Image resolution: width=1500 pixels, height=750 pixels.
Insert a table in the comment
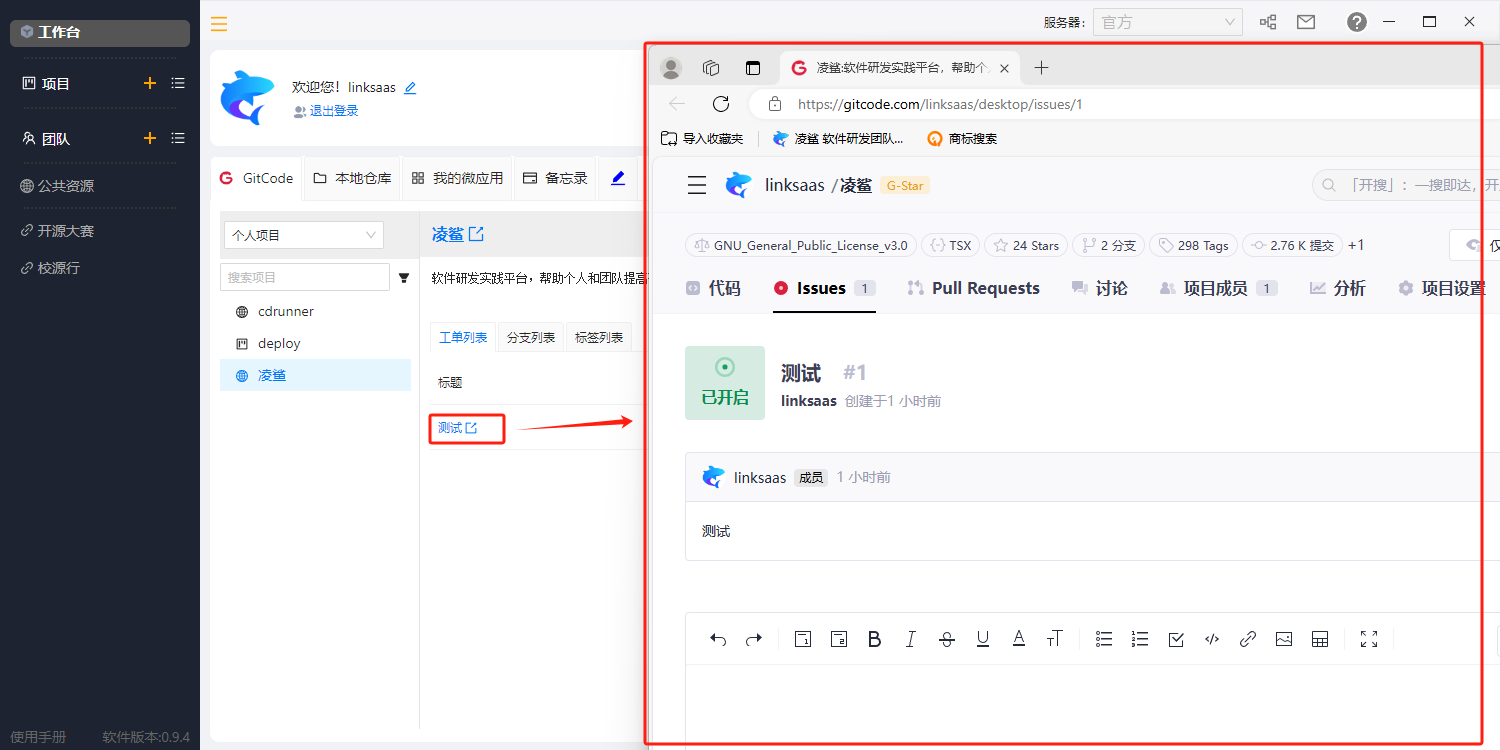(x=1320, y=640)
